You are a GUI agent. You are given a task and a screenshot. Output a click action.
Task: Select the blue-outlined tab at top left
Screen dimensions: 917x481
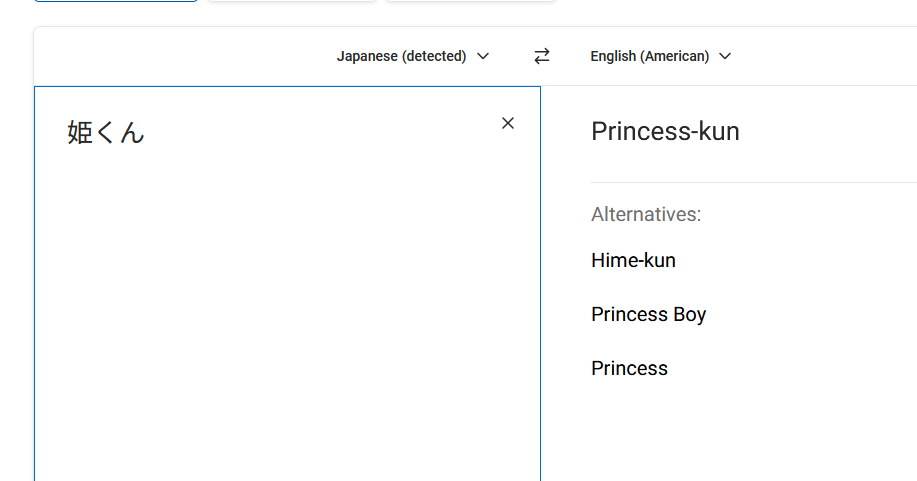coord(116,0)
